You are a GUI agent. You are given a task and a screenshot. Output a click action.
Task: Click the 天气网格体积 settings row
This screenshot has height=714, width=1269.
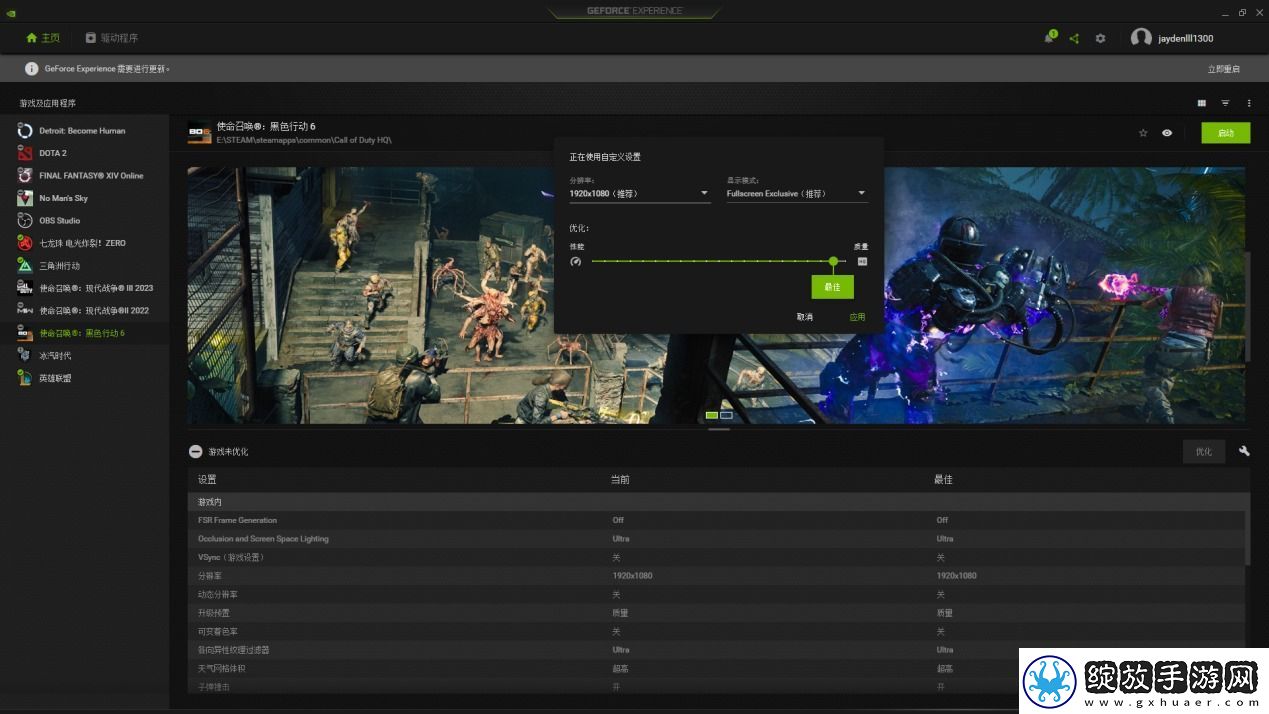click(x=716, y=668)
